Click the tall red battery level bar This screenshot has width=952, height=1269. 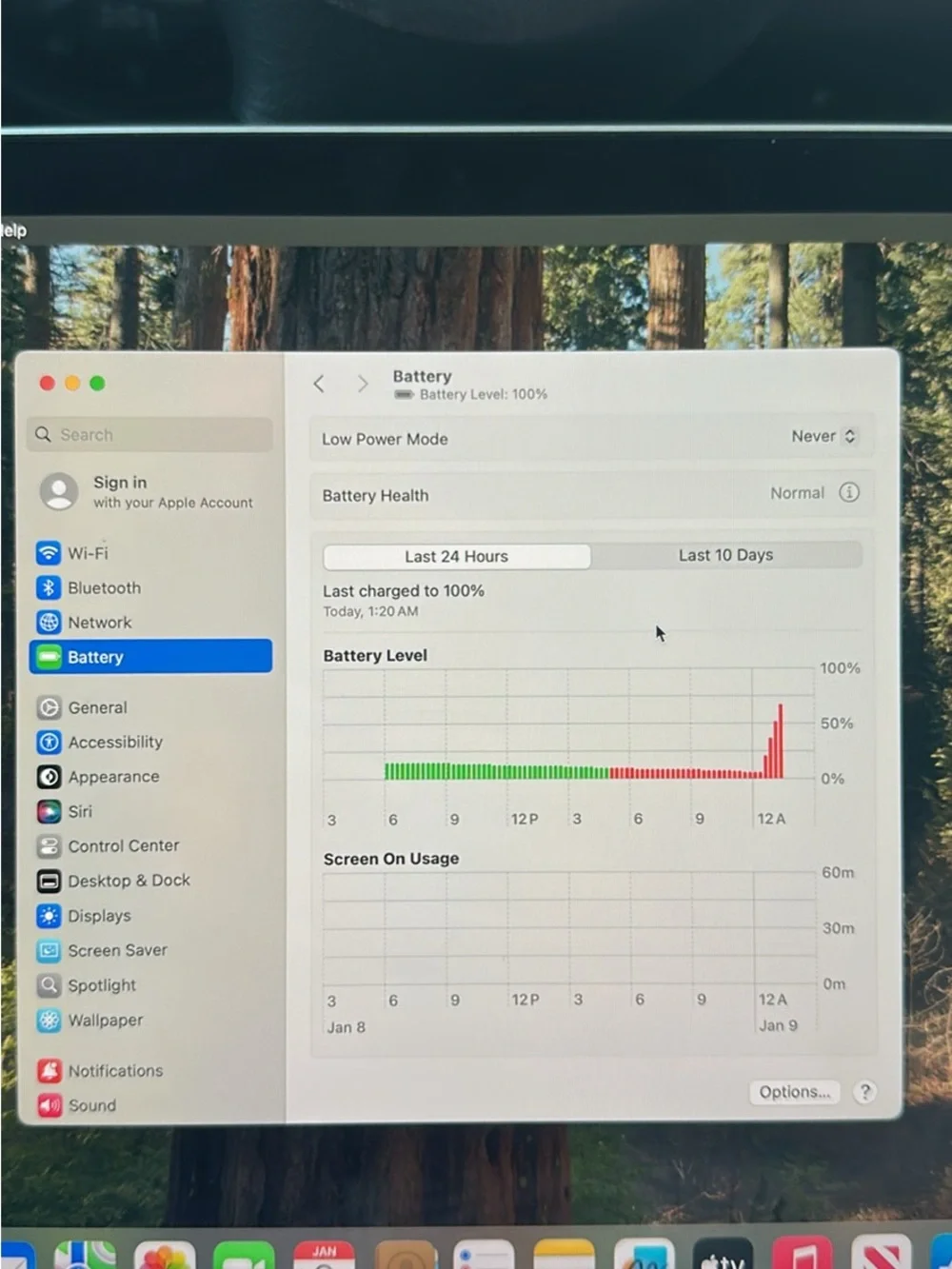coord(780,742)
